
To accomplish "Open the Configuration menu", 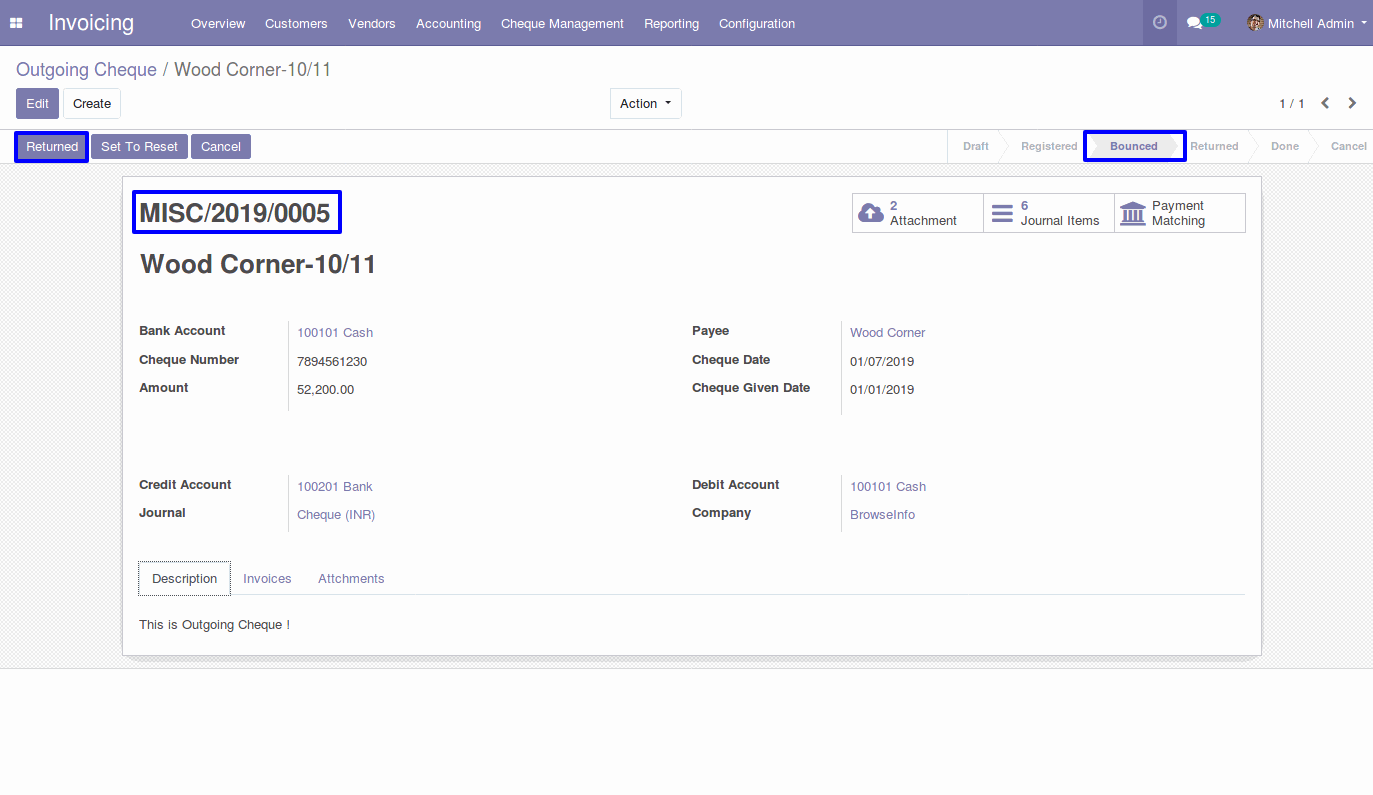I will [757, 23].
